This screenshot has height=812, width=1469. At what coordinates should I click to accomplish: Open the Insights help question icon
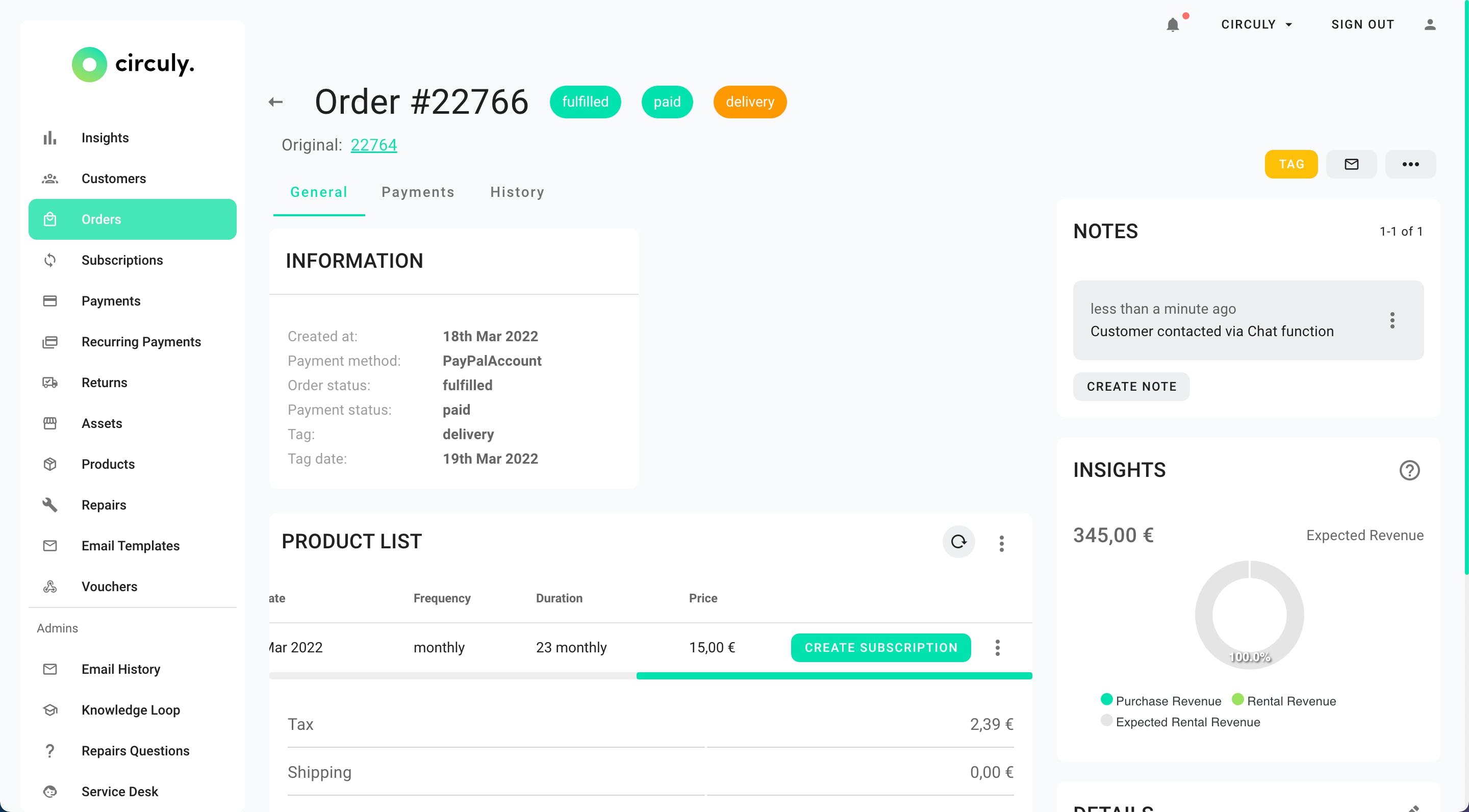click(x=1409, y=470)
